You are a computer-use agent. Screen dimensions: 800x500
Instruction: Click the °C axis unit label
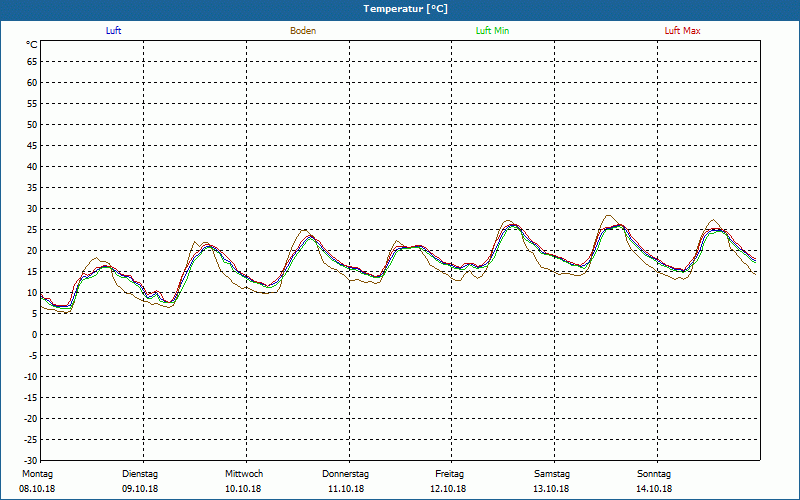(32, 45)
